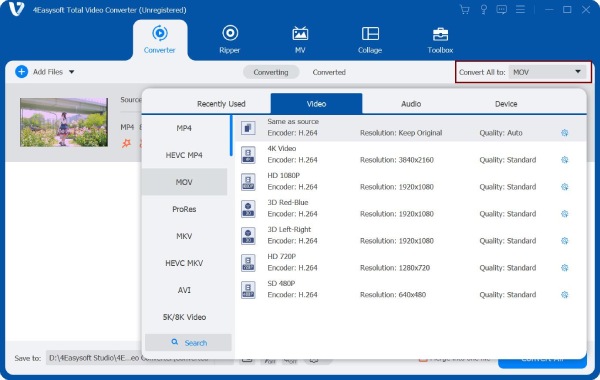
Task: Click the video thumbnail preview
Action: point(64,122)
